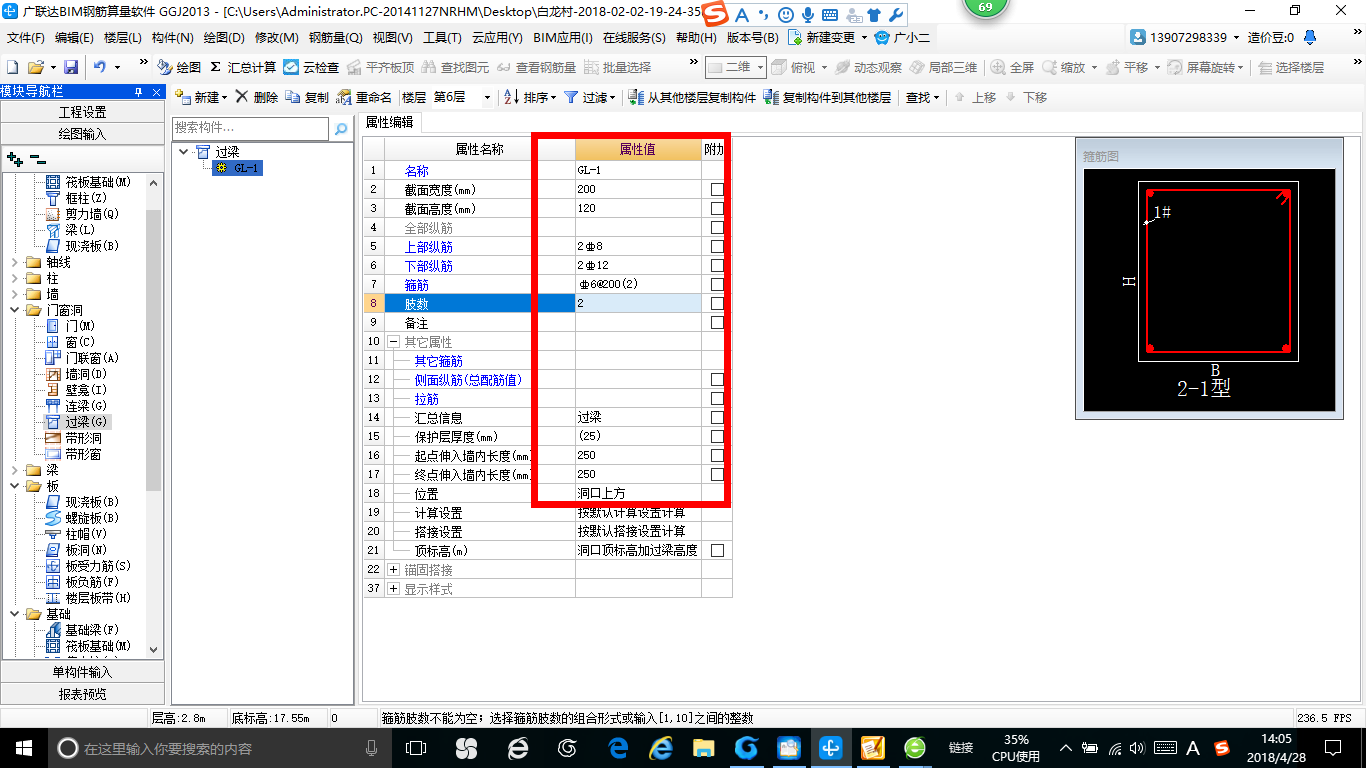
Task: Open the 工具(T) menu
Action: pyautogui.click(x=442, y=38)
